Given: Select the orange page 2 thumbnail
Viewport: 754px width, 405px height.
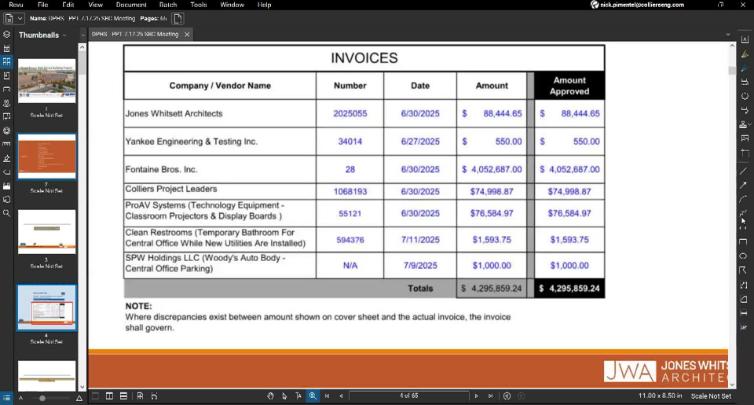Looking at the screenshot, I should click(47, 156).
